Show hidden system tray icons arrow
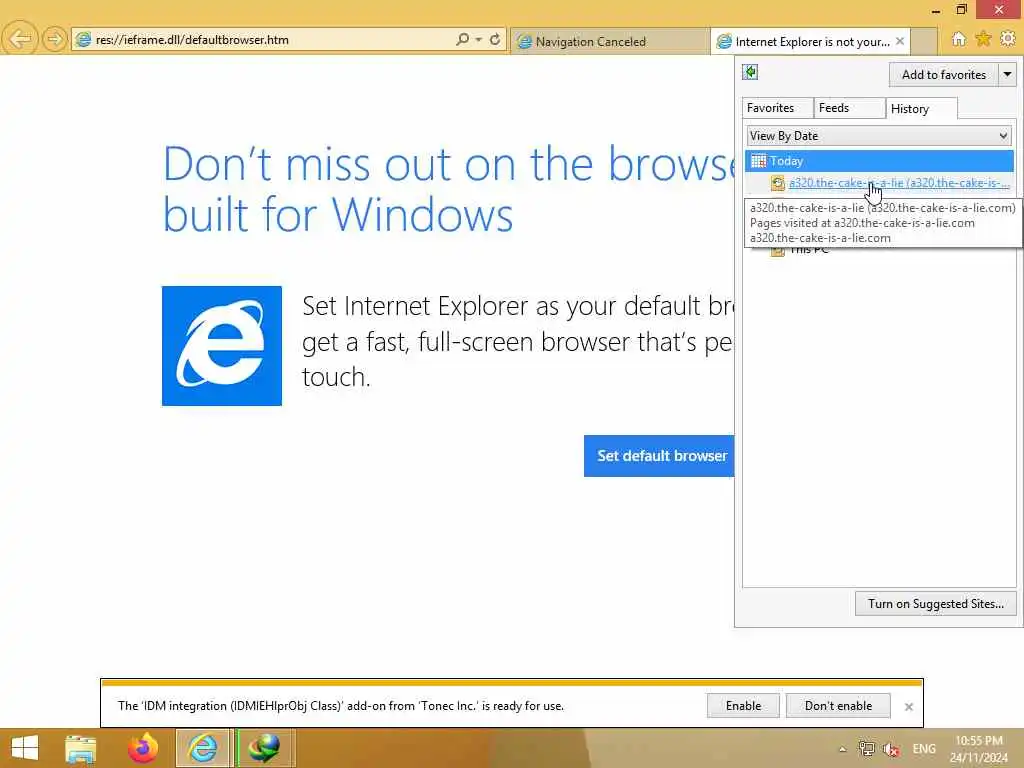The height and width of the screenshot is (768, 1024). click(842, 749)
